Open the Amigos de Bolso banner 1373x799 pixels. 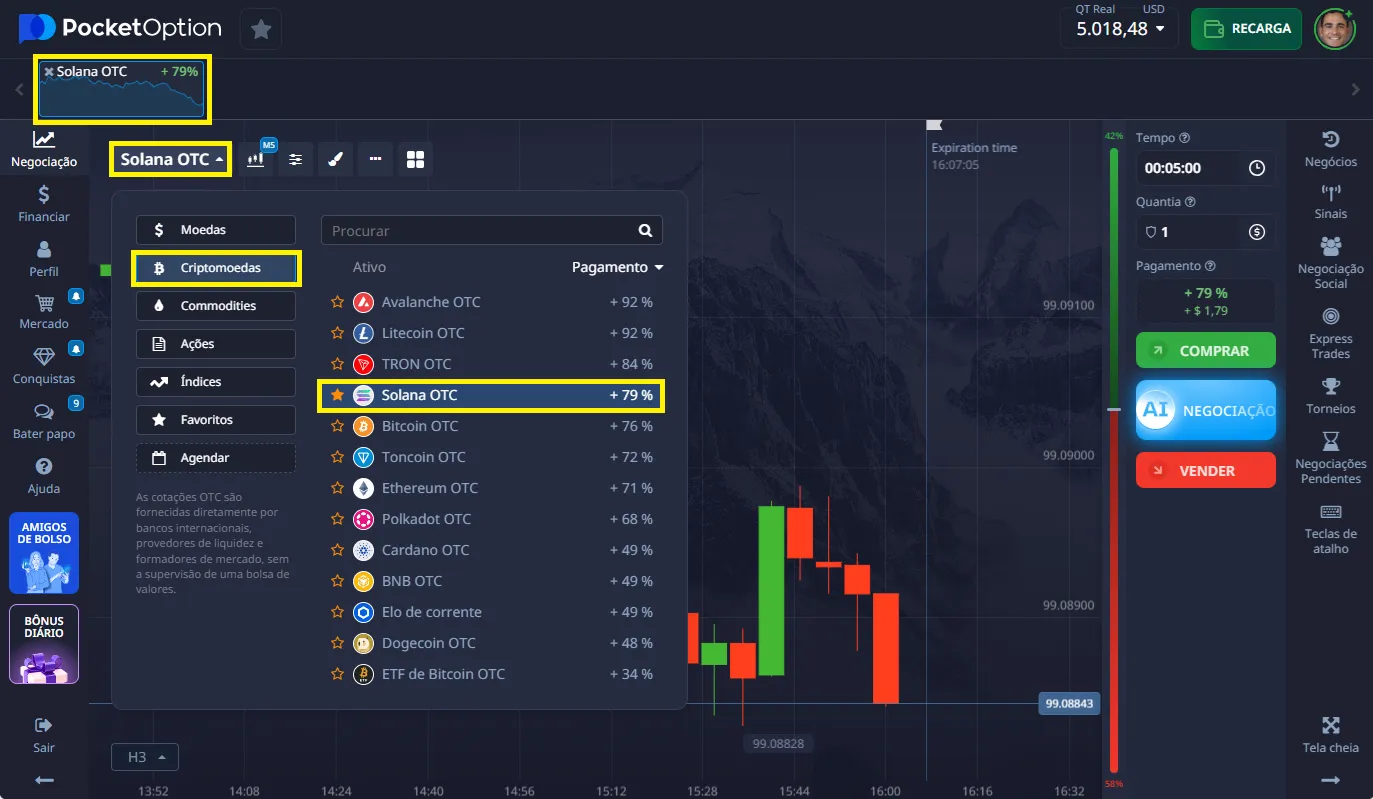click(44, 554)
